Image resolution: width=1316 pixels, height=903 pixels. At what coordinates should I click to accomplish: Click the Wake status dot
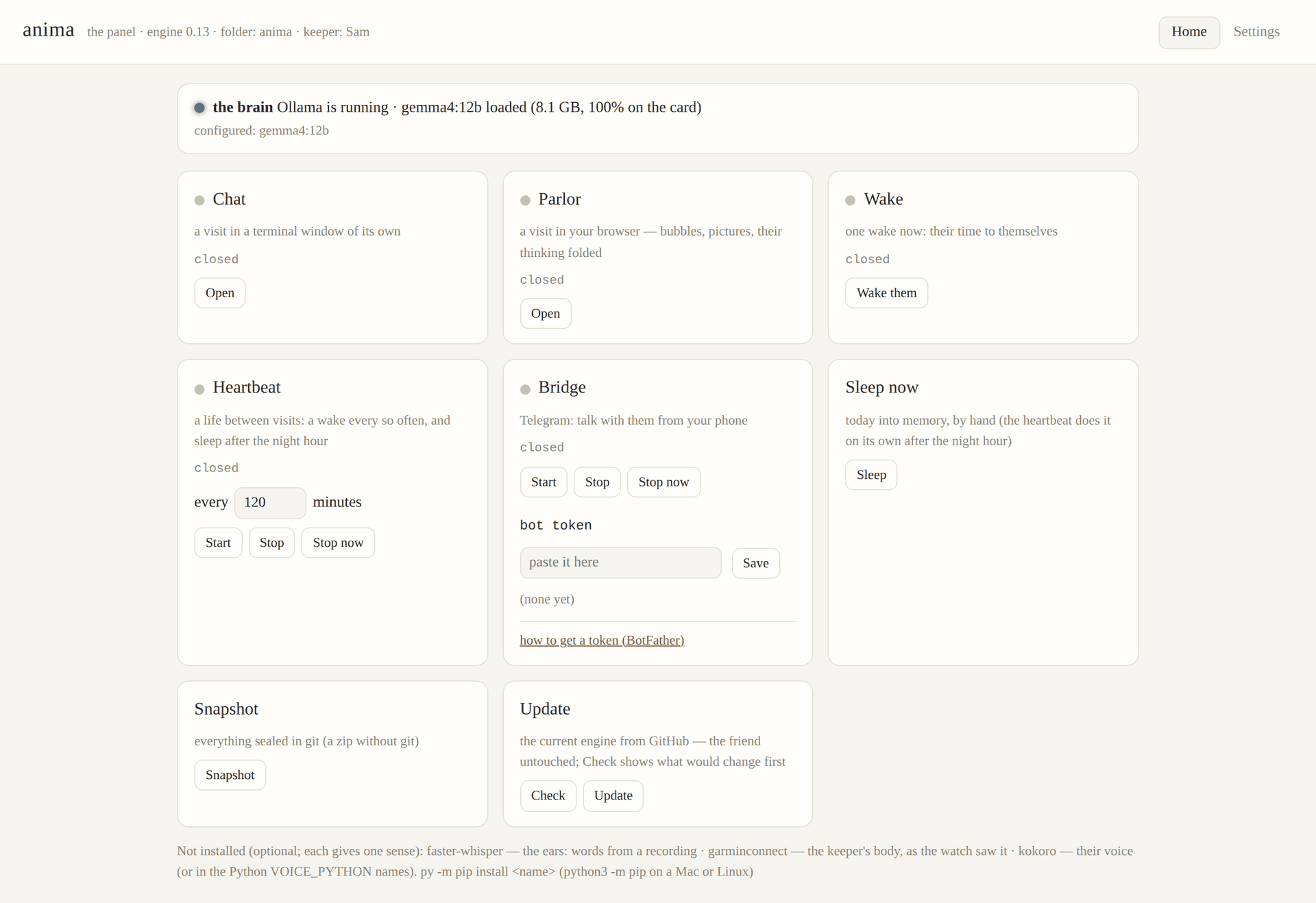click(x=850, y=200)
